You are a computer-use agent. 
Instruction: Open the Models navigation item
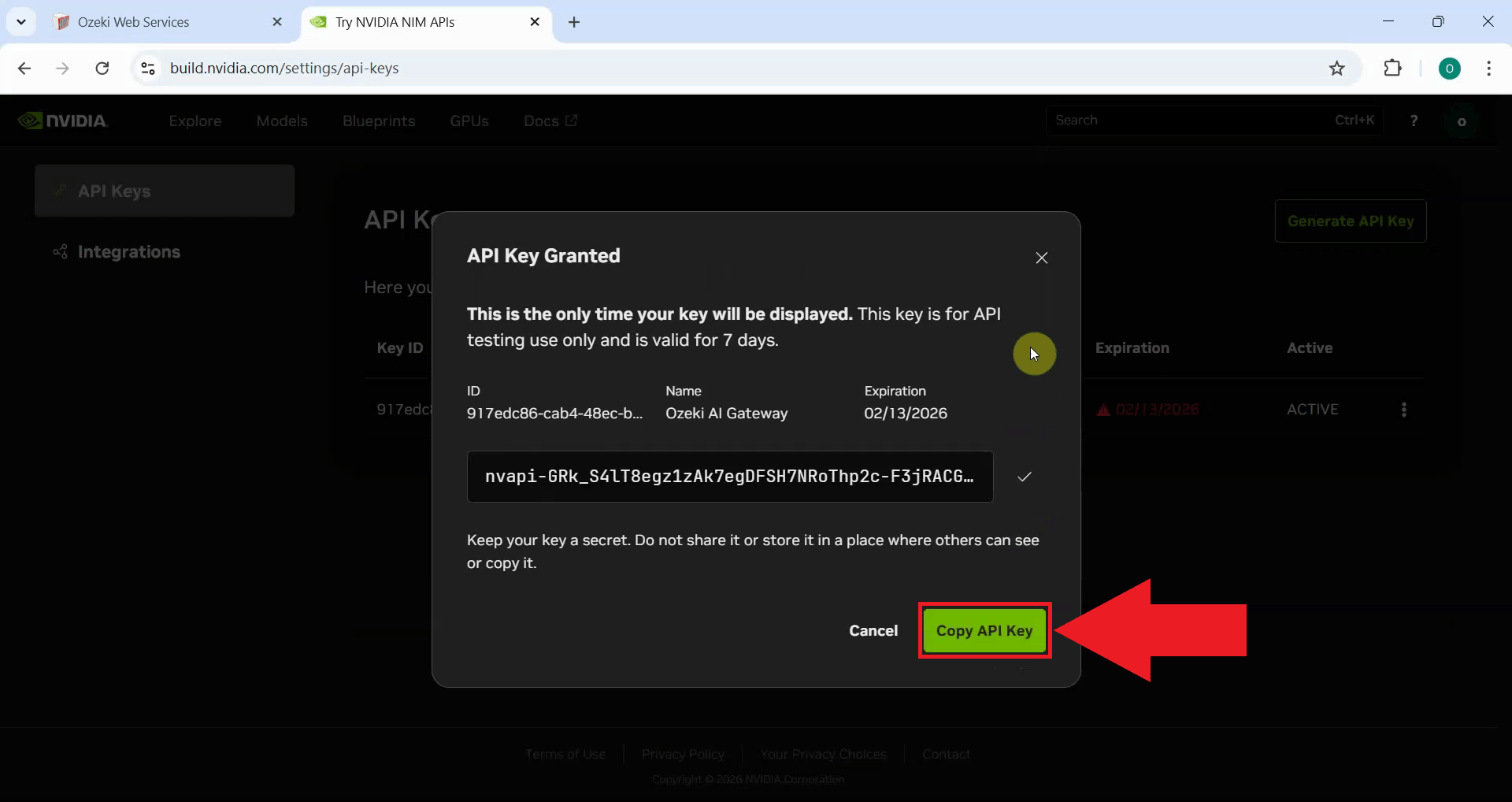[x=282, y=121]
